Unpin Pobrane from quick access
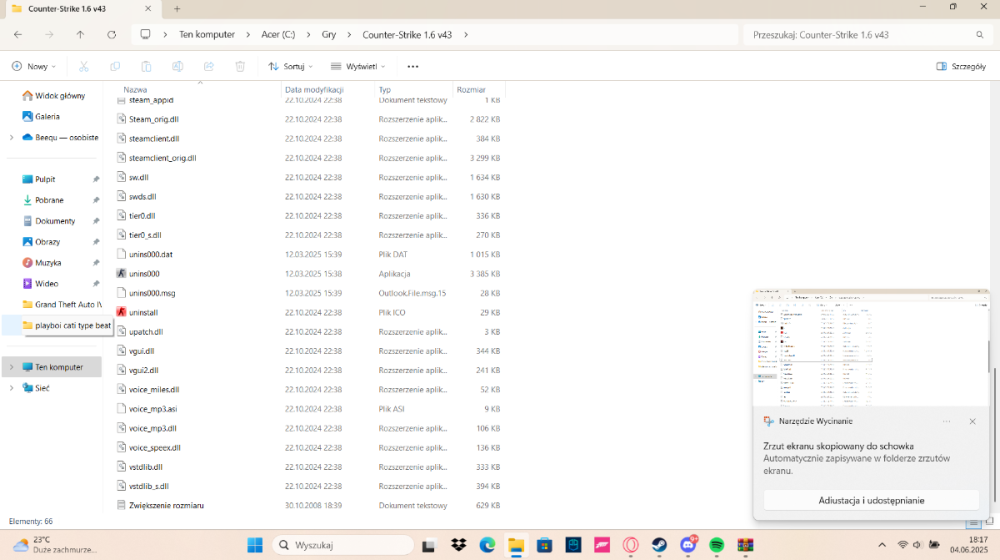 pyautogui.click(x=96, y=200)
